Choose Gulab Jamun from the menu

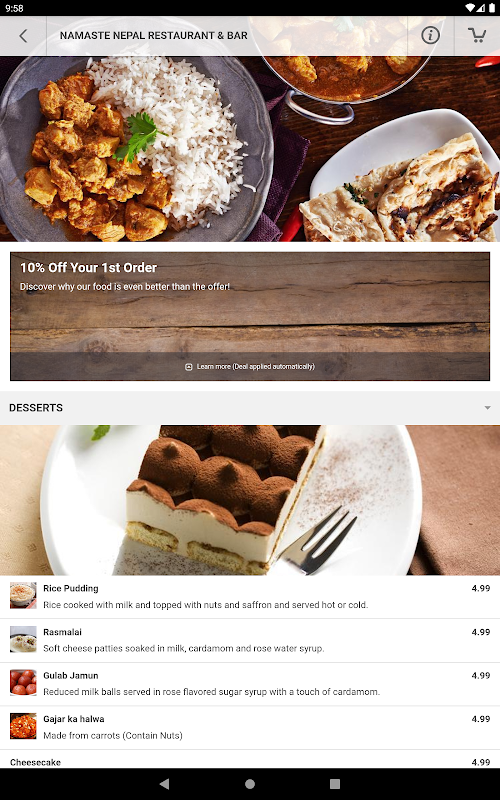(250, 684)
